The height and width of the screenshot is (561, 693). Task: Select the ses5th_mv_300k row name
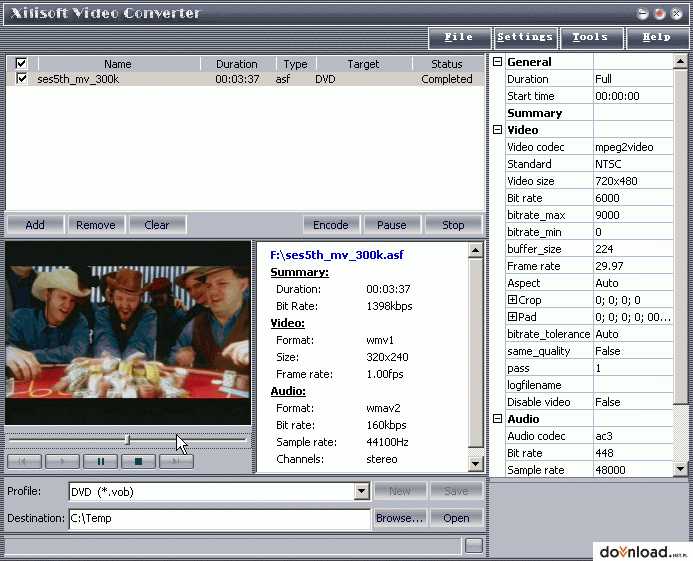(78, 79)
